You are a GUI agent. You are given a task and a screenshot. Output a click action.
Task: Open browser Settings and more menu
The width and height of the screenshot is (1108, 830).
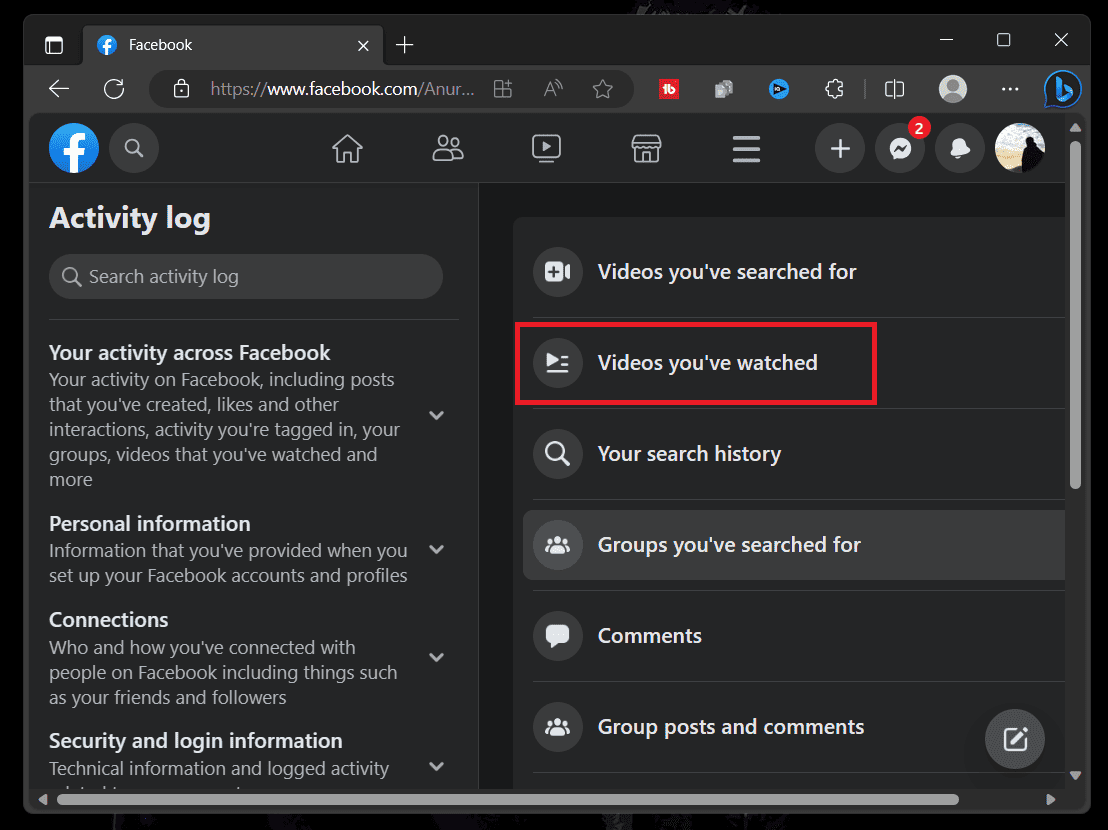(x=1010, y=89)
